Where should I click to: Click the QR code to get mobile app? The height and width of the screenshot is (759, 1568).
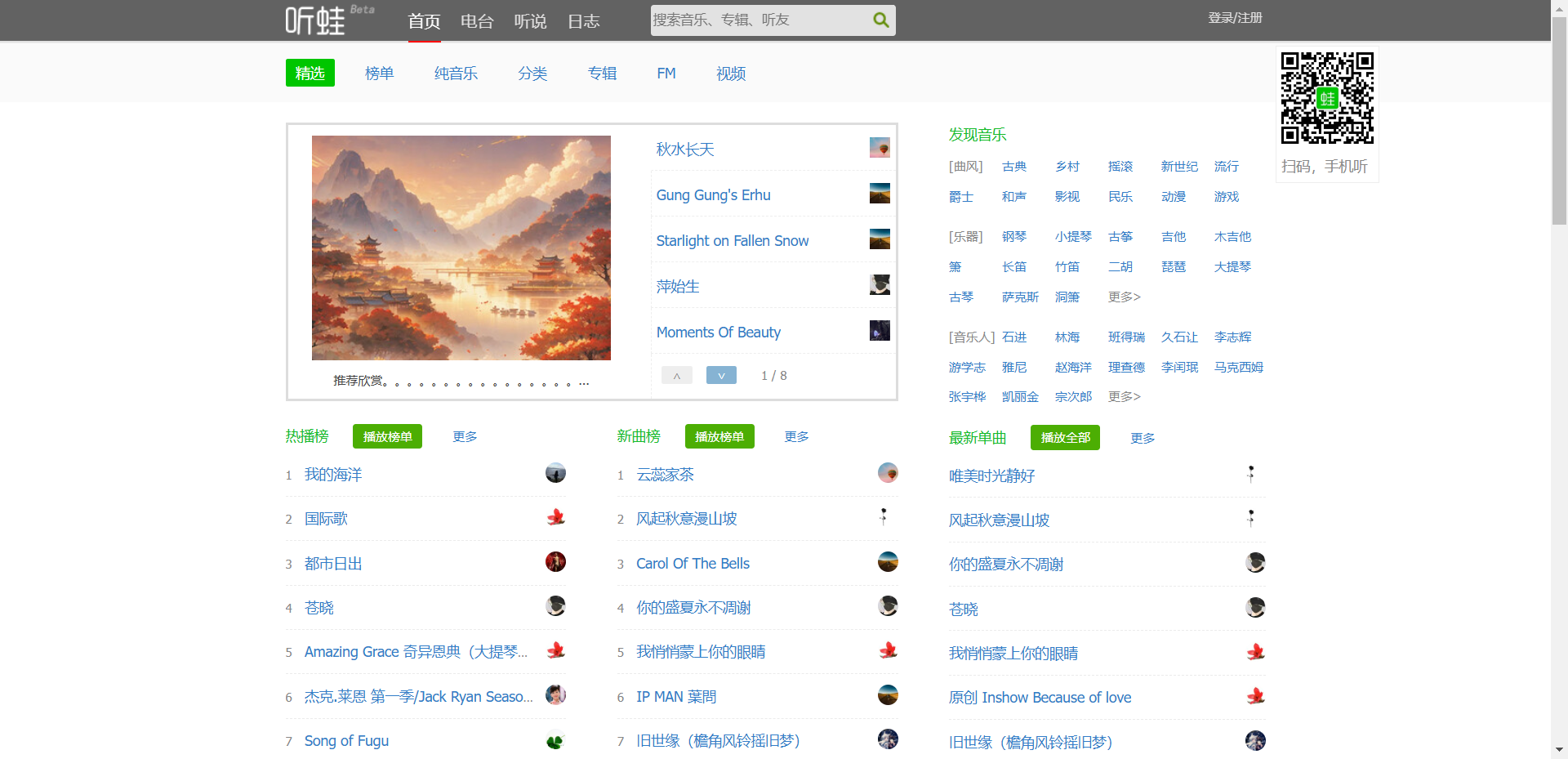(1326, 98)
